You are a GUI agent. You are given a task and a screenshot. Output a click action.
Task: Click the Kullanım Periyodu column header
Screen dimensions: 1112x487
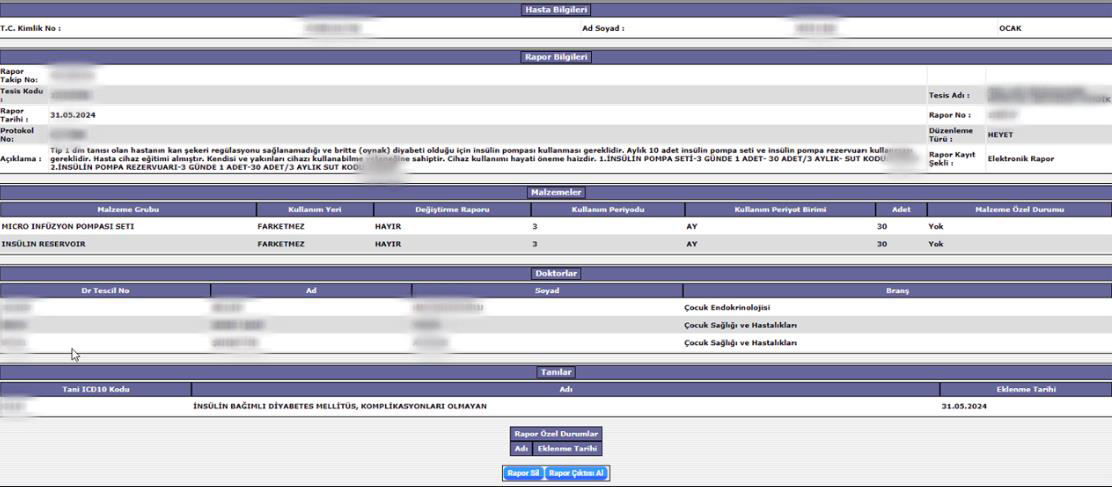pos(608,210)
